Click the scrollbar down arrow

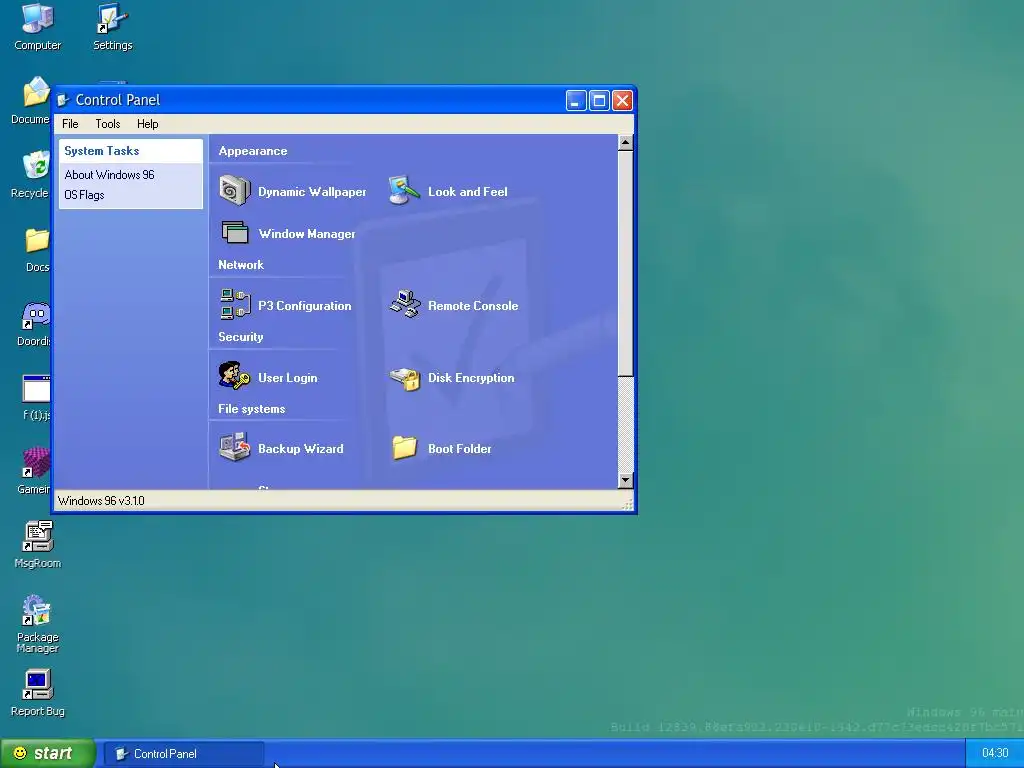(x=625, y=480)
